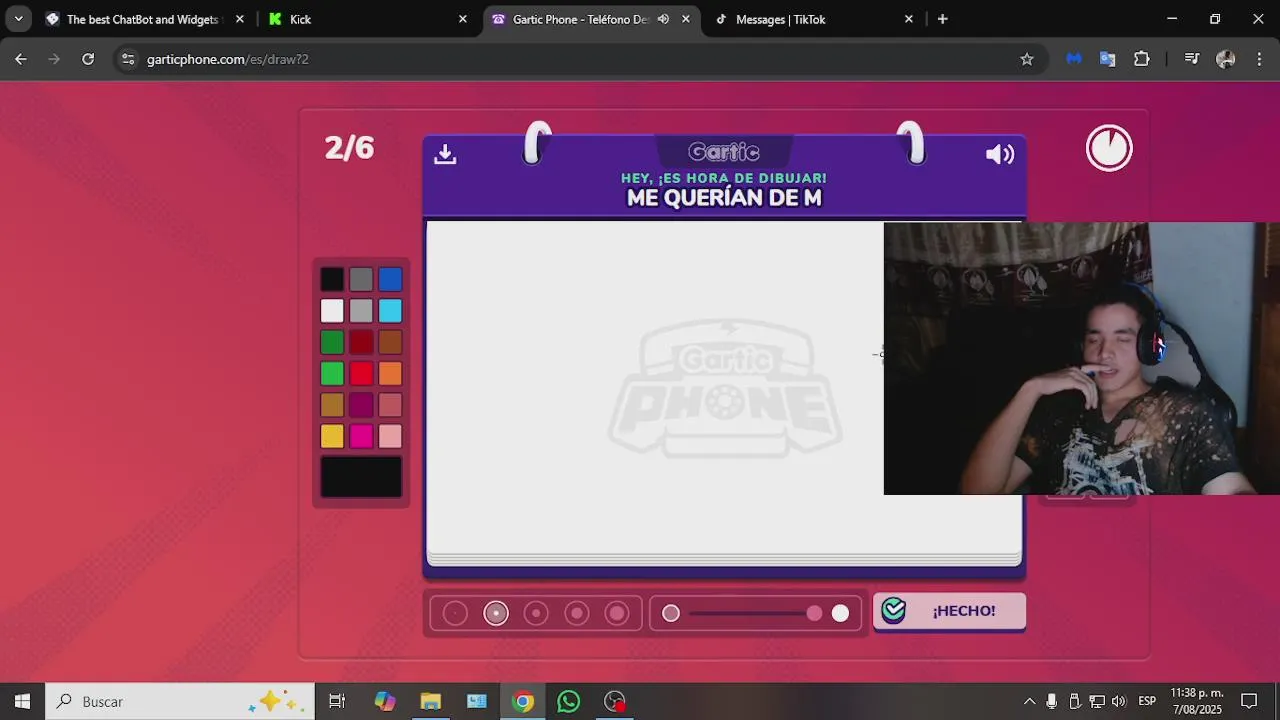Viewport: 1280px width, 720px height.
Task: Open Task View from the taskbar
Action: (337, 701)
